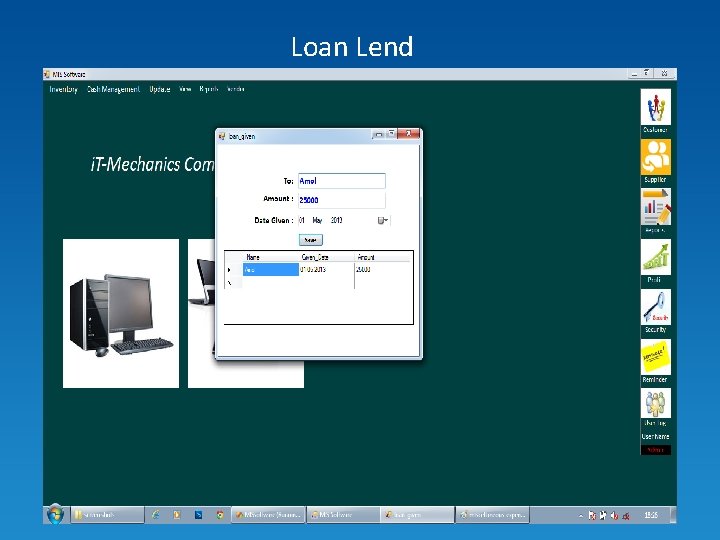Switch to the screenshots folder taskbar button

coord(107,515)
